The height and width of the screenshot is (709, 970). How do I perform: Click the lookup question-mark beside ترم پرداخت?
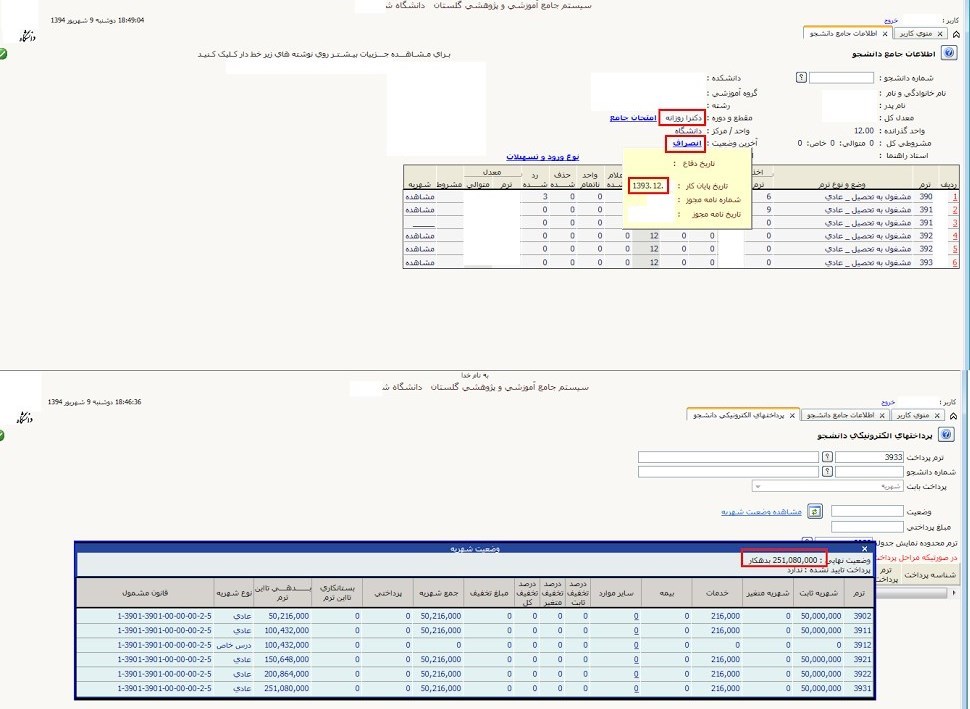[826, 457]
